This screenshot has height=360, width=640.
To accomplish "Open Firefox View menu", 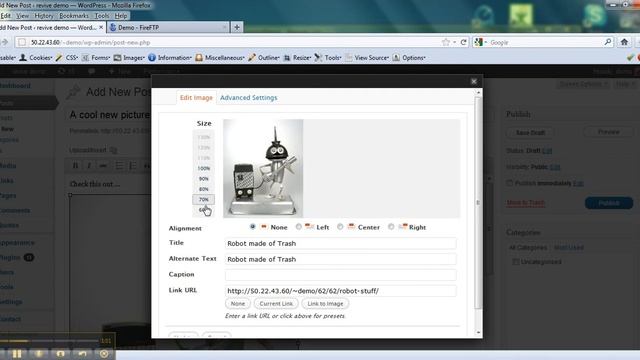I will point(22,16).
